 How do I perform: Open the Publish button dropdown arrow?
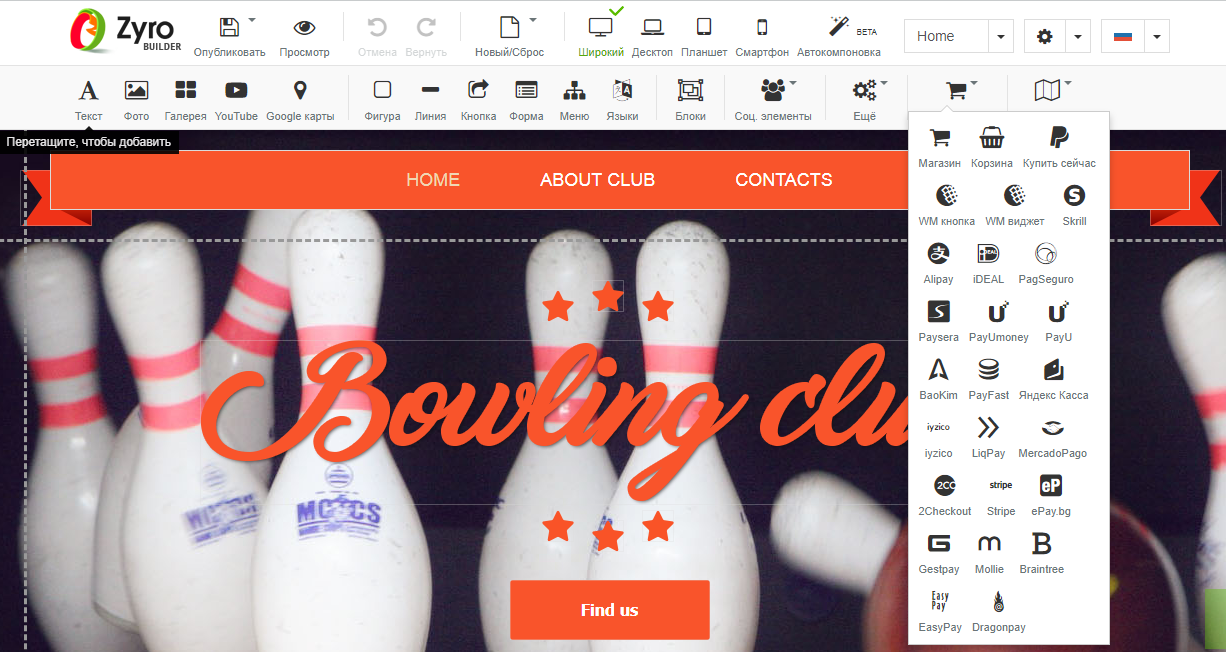click(252, 19)
